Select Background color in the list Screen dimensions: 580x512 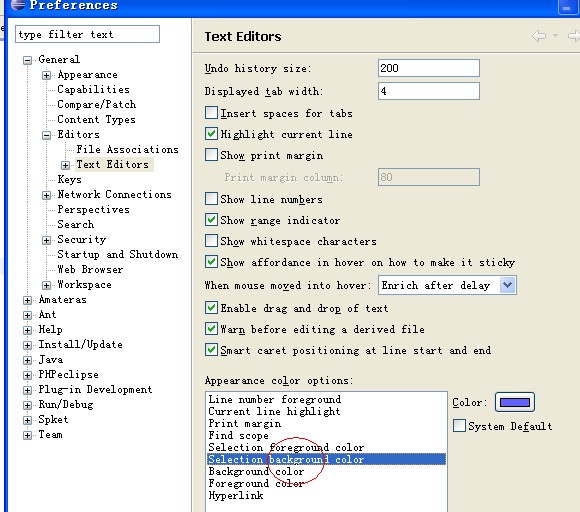tap(256, 471)
